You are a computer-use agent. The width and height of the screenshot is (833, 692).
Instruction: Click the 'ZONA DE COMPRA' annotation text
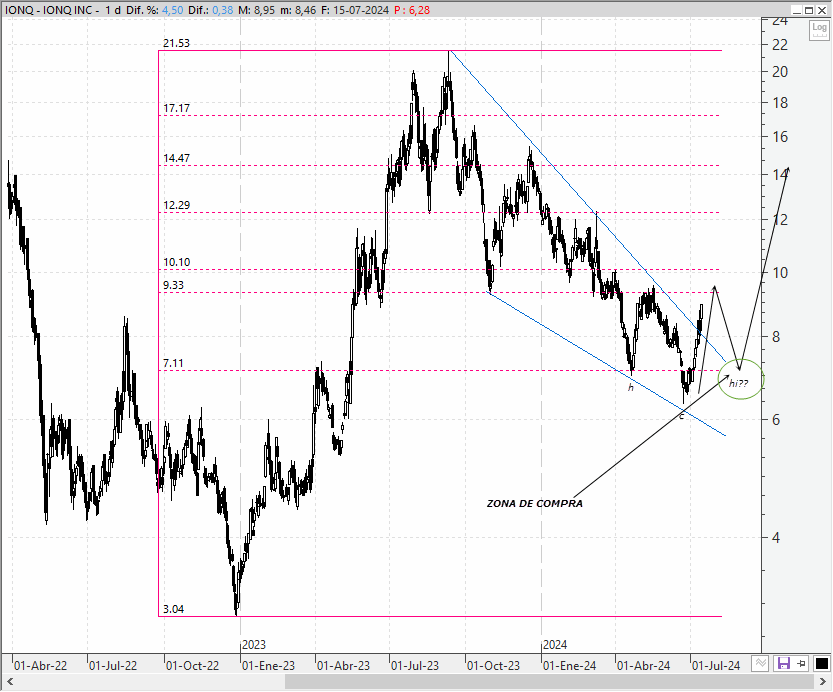534,503
